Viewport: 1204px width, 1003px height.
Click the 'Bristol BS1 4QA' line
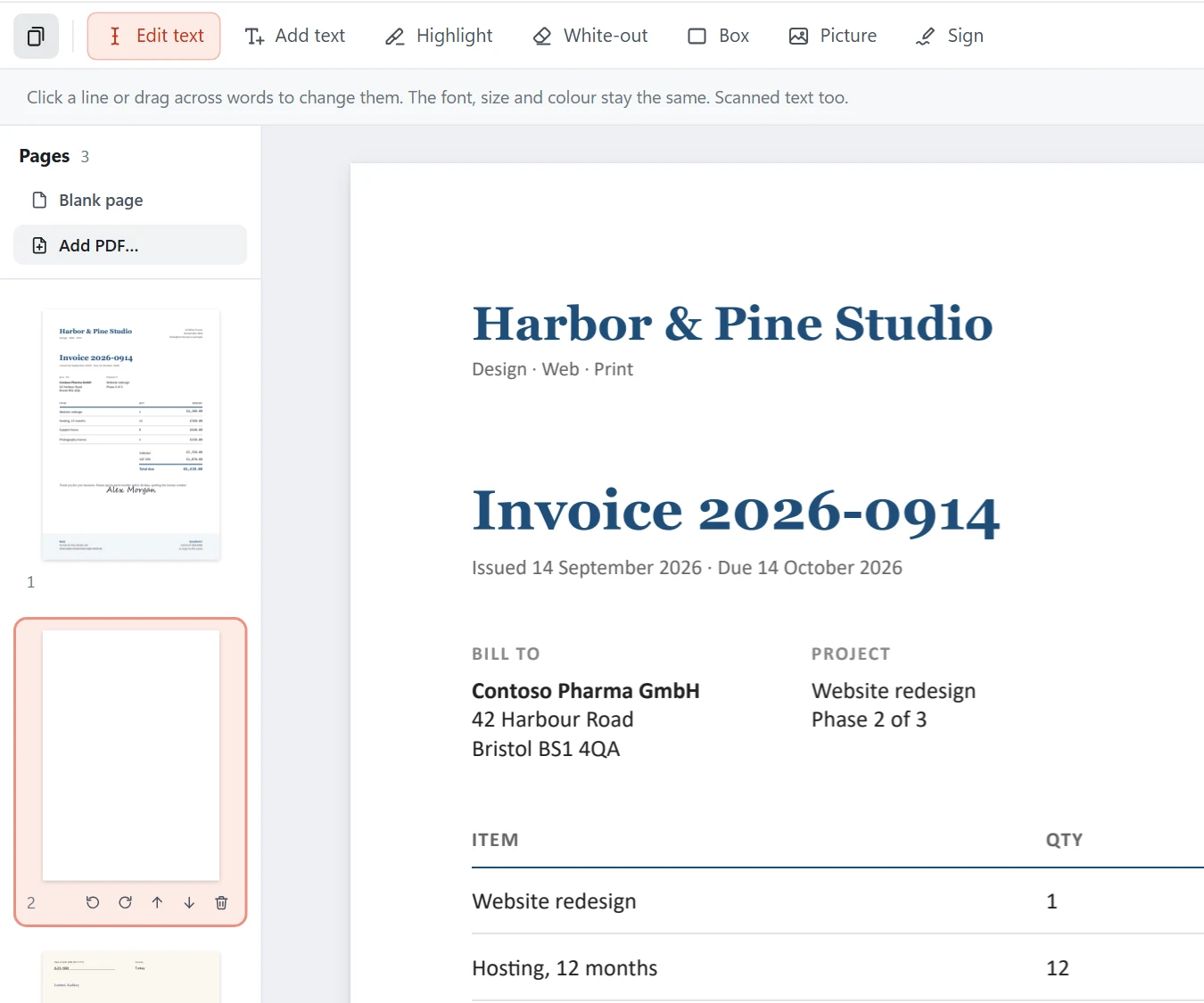tap(546, 749)
